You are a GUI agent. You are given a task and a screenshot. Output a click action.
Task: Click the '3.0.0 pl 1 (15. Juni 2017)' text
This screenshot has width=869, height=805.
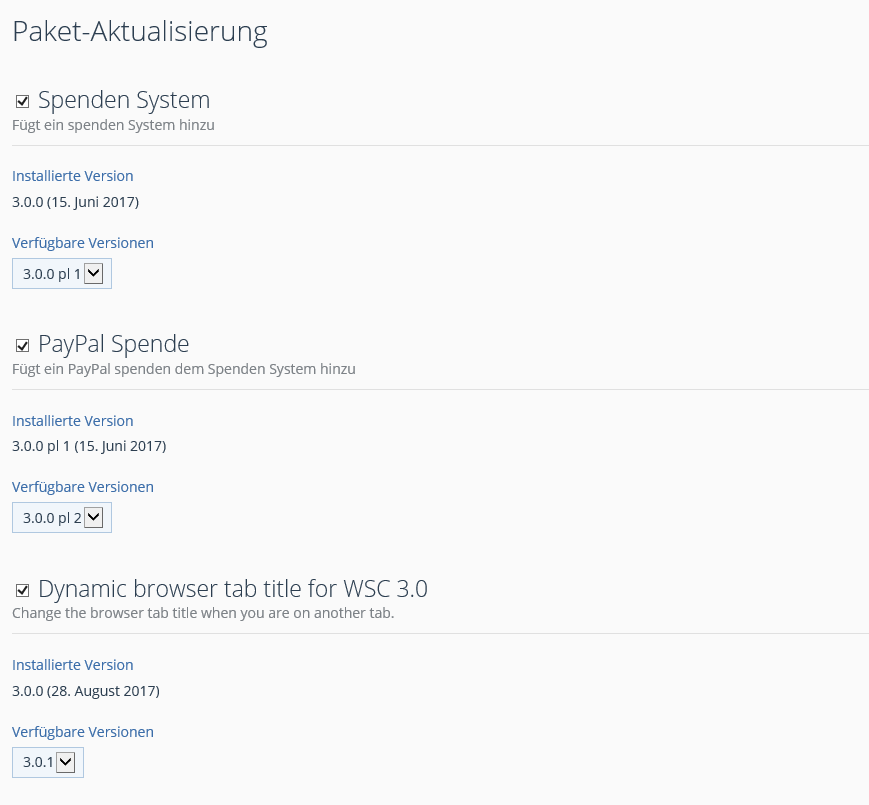89,446
